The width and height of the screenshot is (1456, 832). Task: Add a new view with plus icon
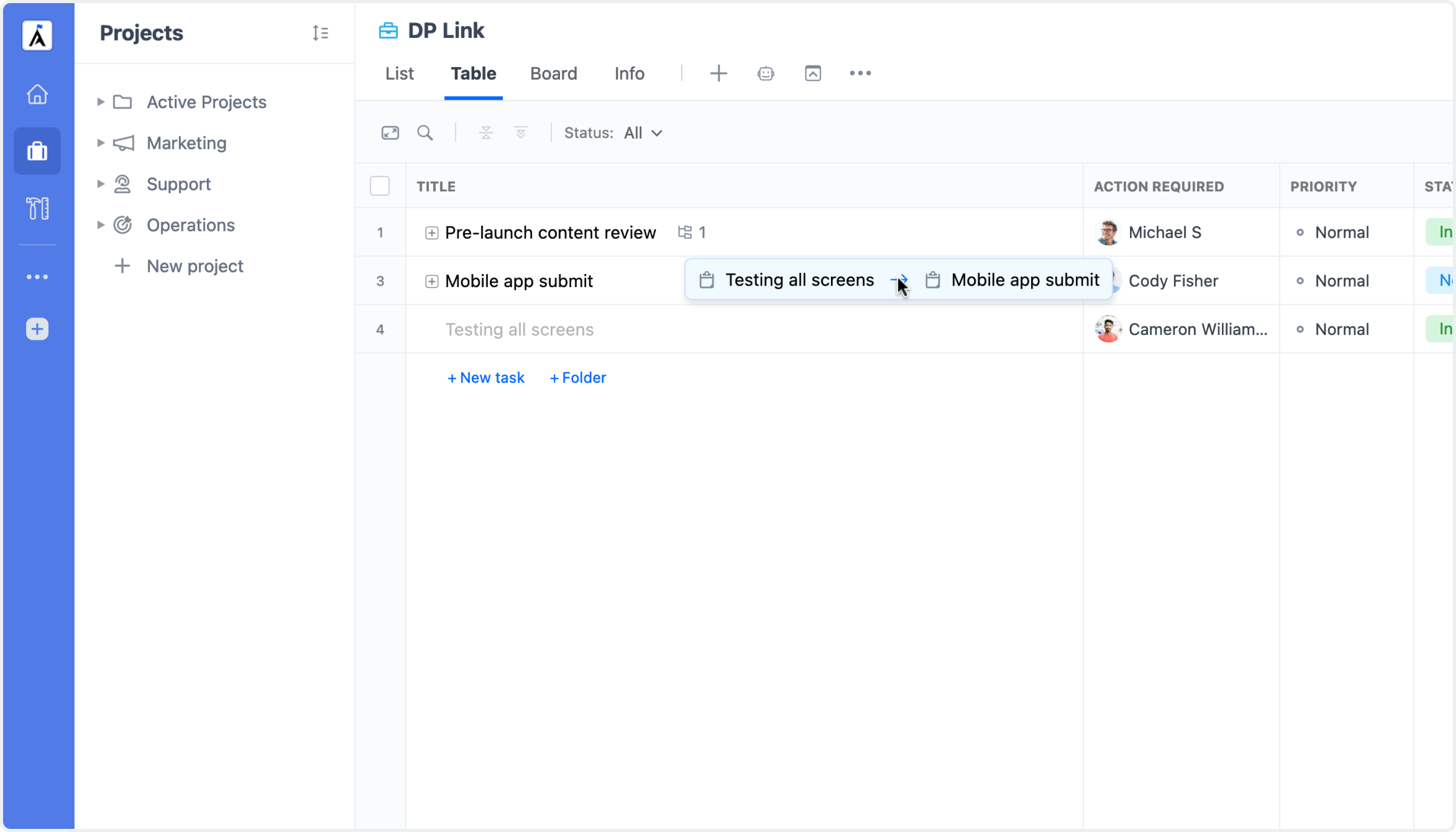point(718,73)
